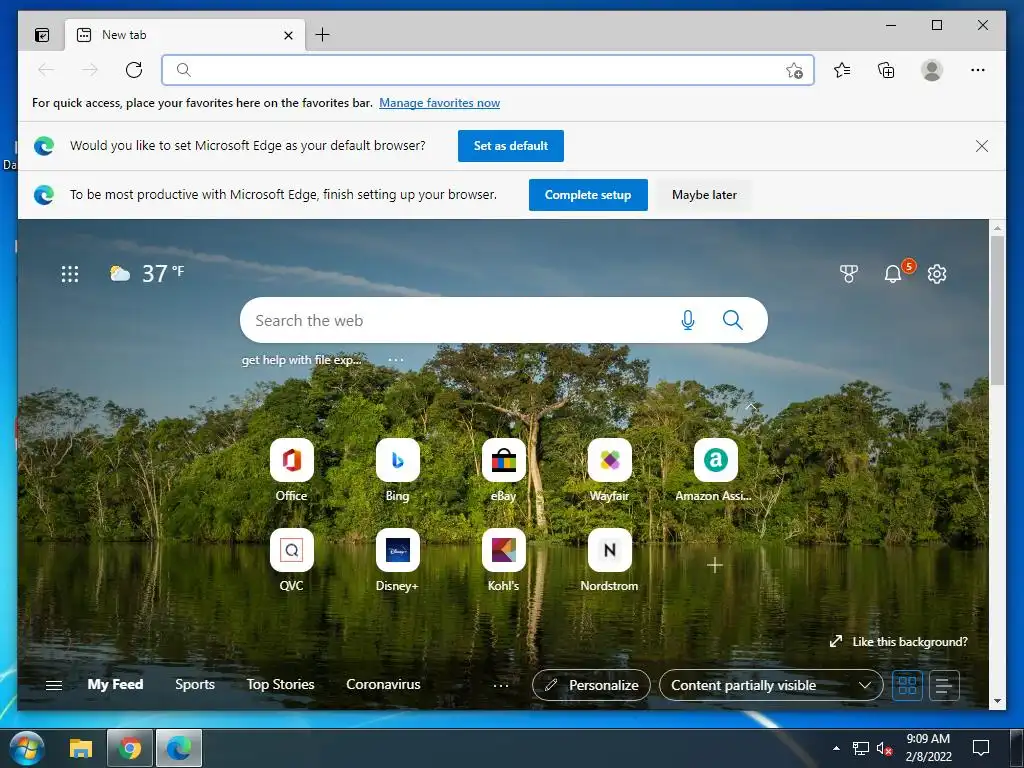Add this page to favorites star
This screenshot has height=768, width=1024.
click(794, 70)
